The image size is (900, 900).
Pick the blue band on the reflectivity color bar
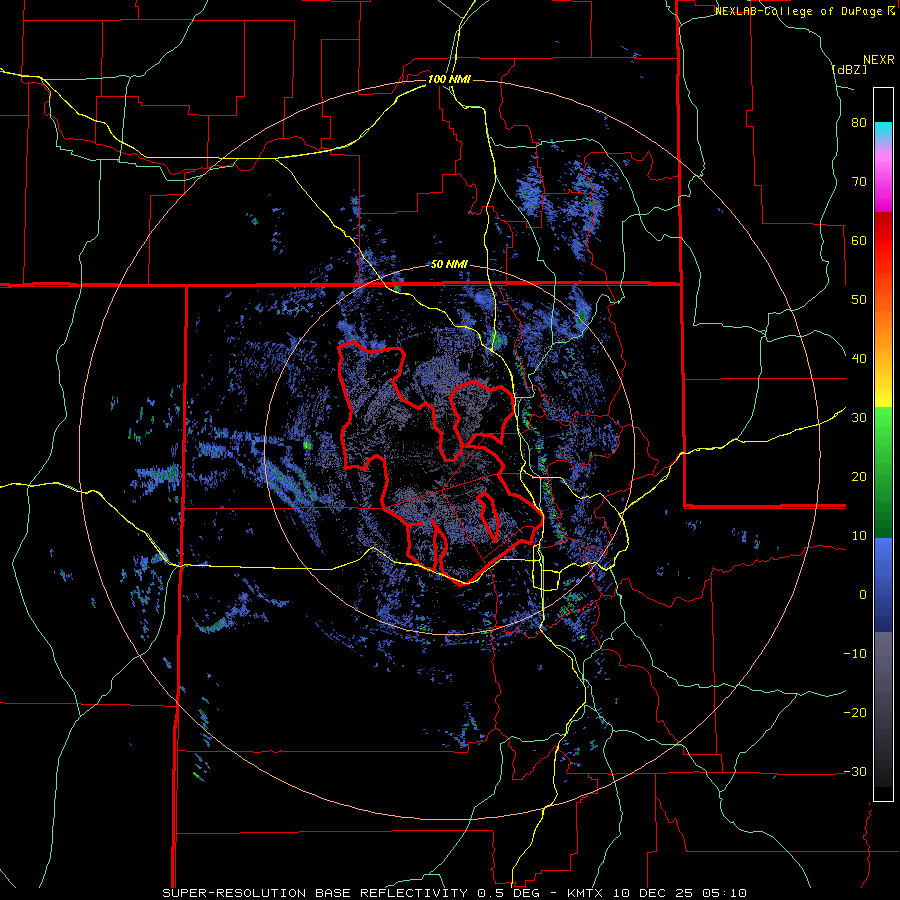coord(883,585)
